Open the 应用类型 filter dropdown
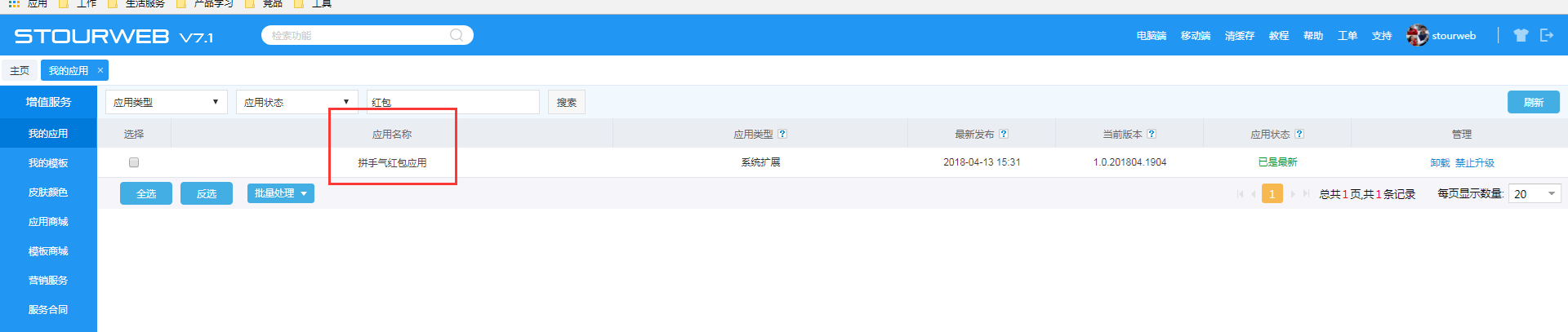 point(167,102)
